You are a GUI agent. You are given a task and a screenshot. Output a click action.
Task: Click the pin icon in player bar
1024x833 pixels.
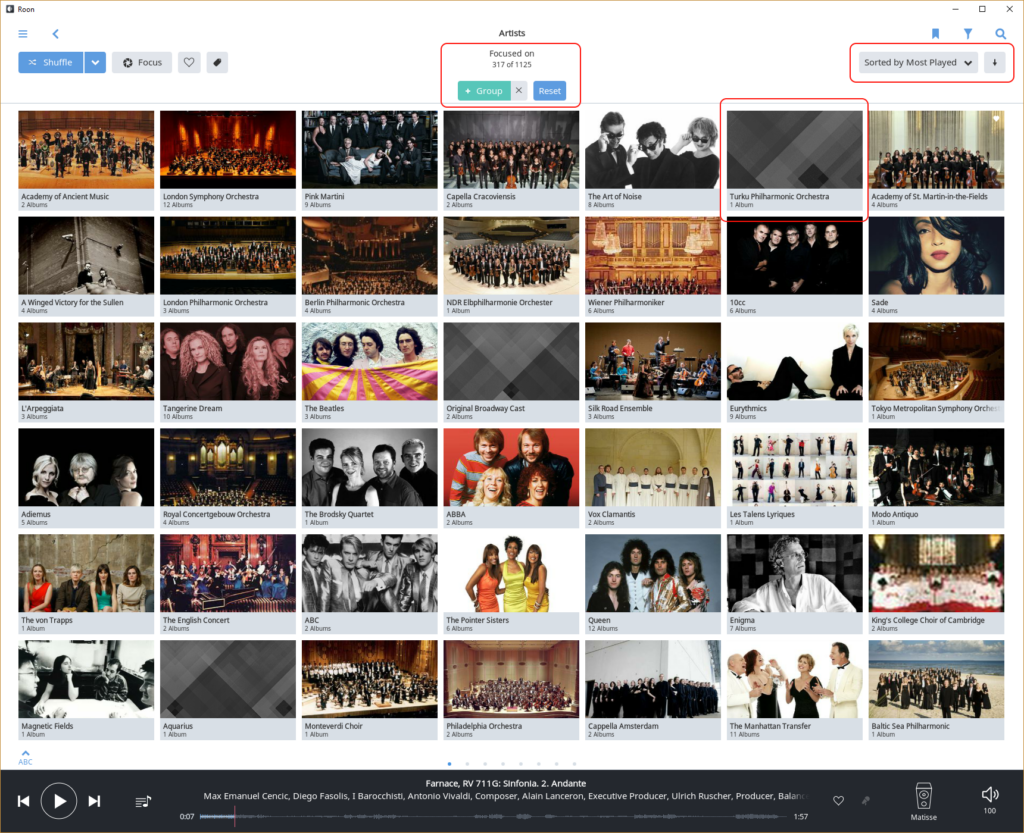(x=866, y=801)
